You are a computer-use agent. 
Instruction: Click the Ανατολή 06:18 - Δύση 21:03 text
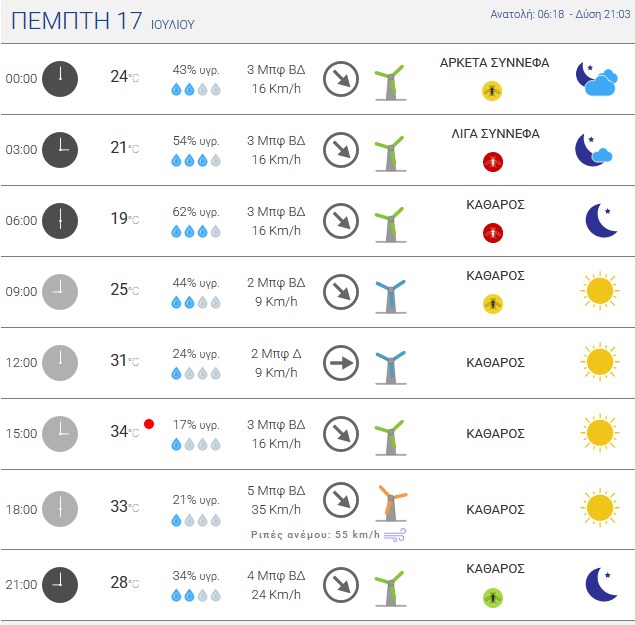tap(560, 14)
